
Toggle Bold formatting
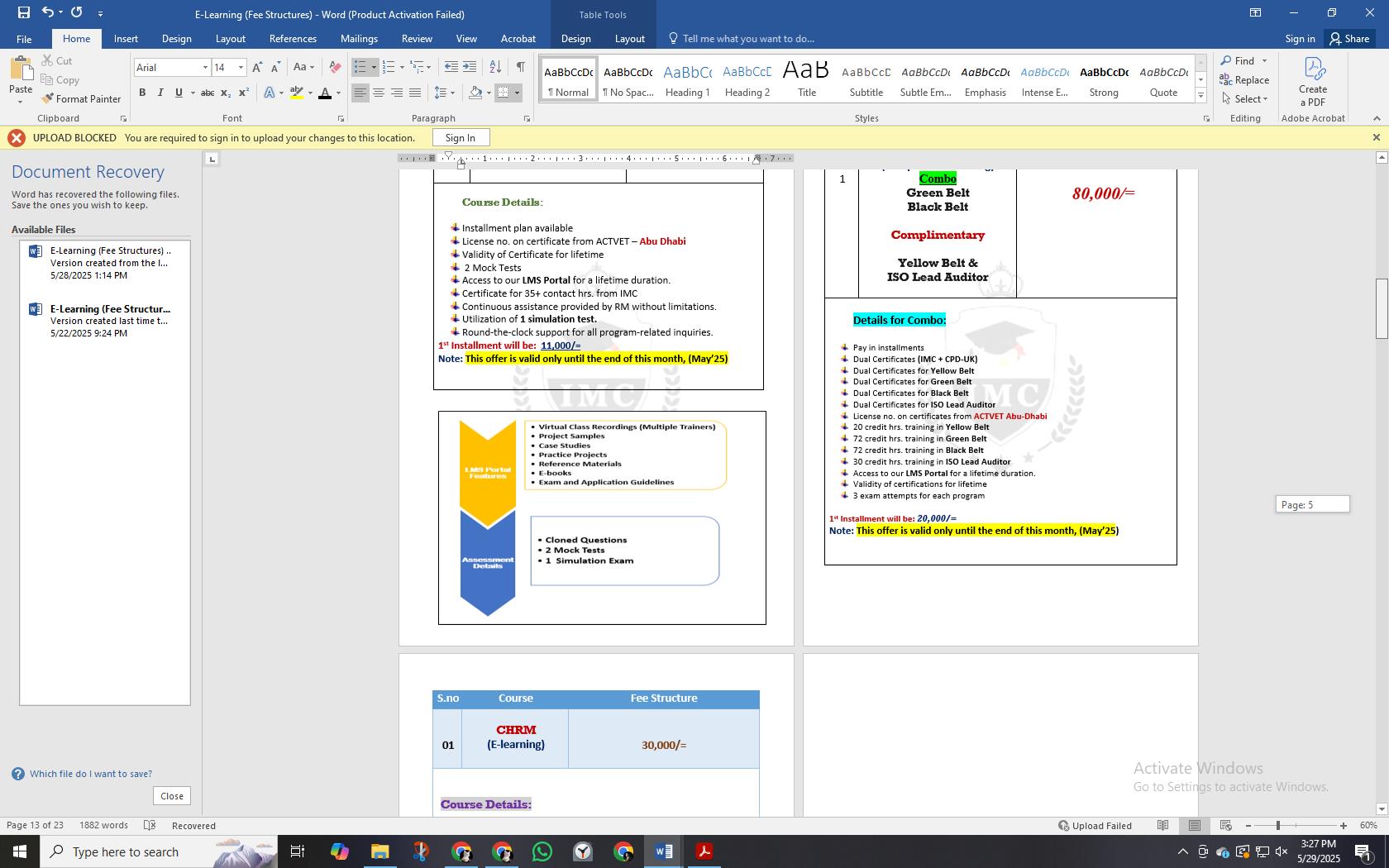pos(142,93)
